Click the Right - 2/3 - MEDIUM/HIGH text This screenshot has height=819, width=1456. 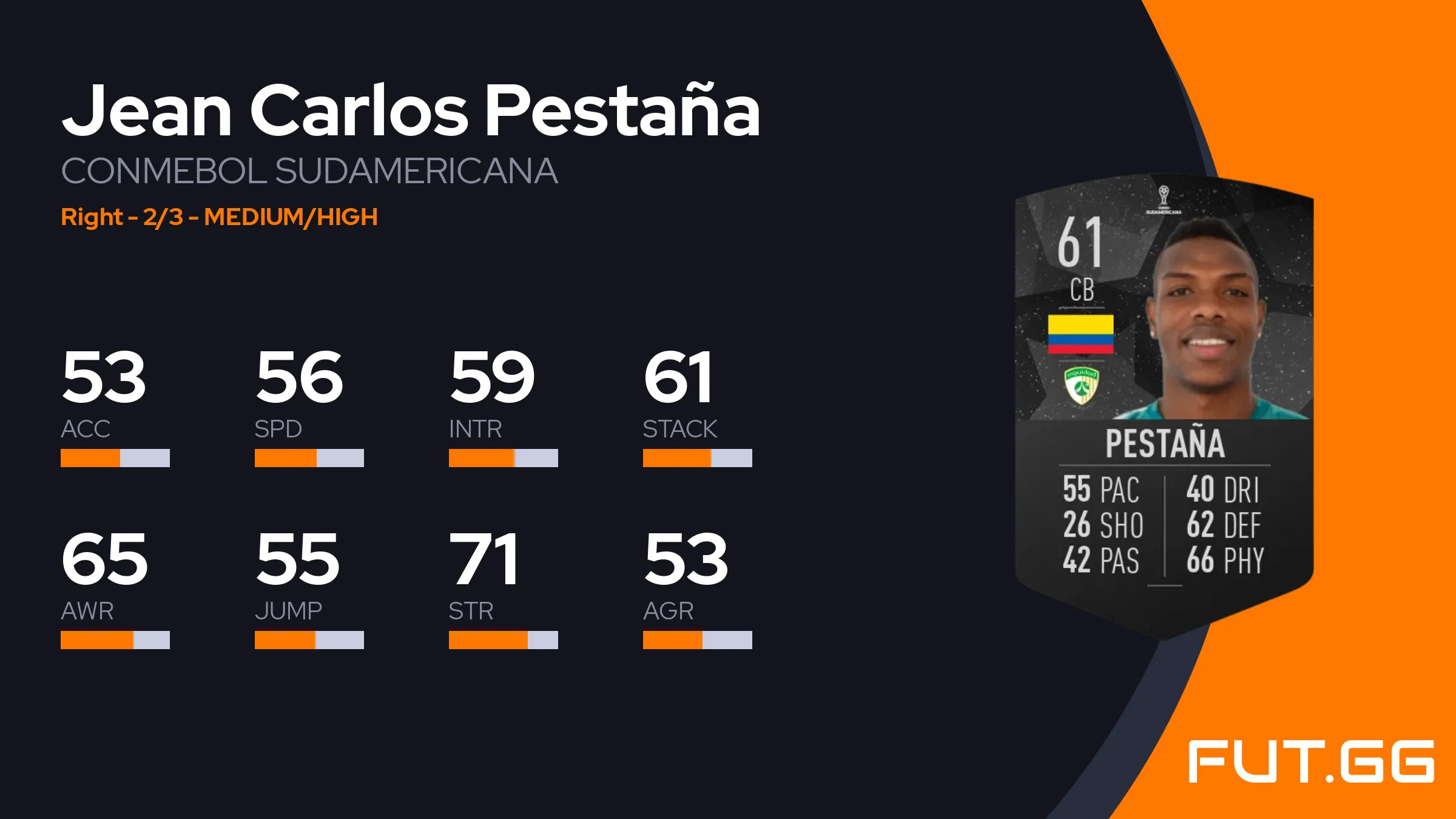(x=219, y=217)
